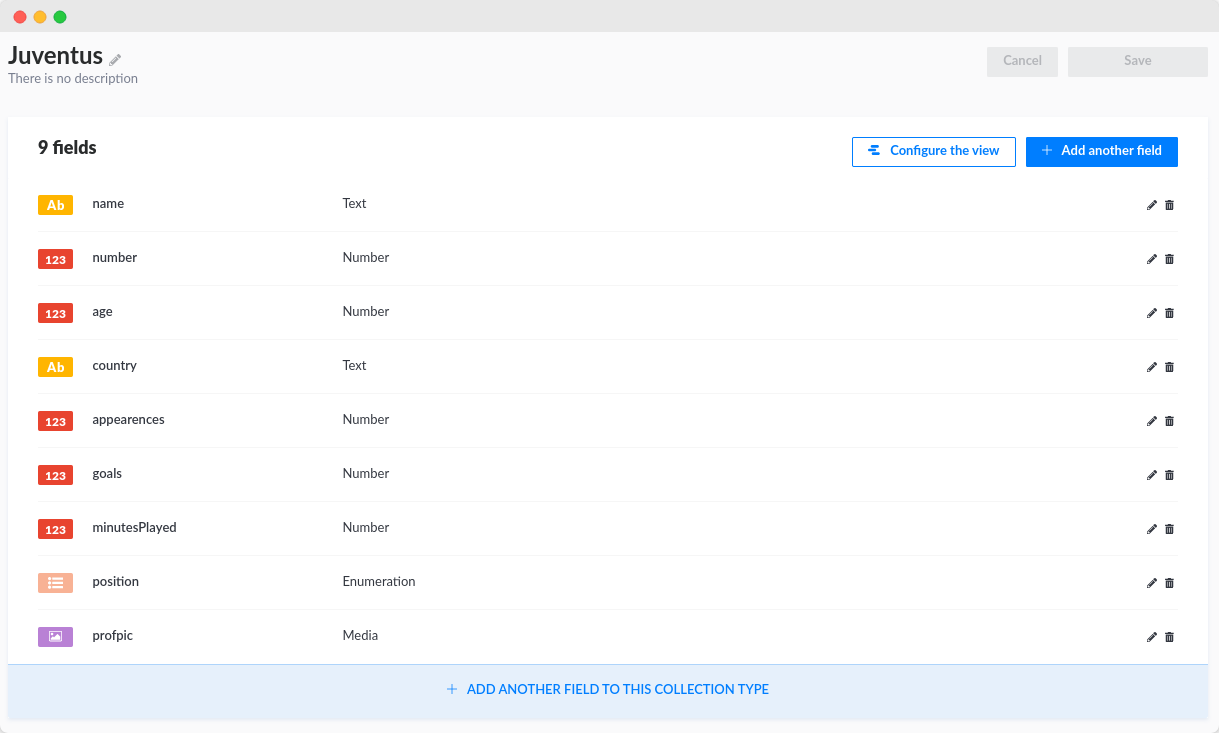Click the pencil icon for number field
This screenshot has height=733, width=1219.
click(x=1152, y=259)
